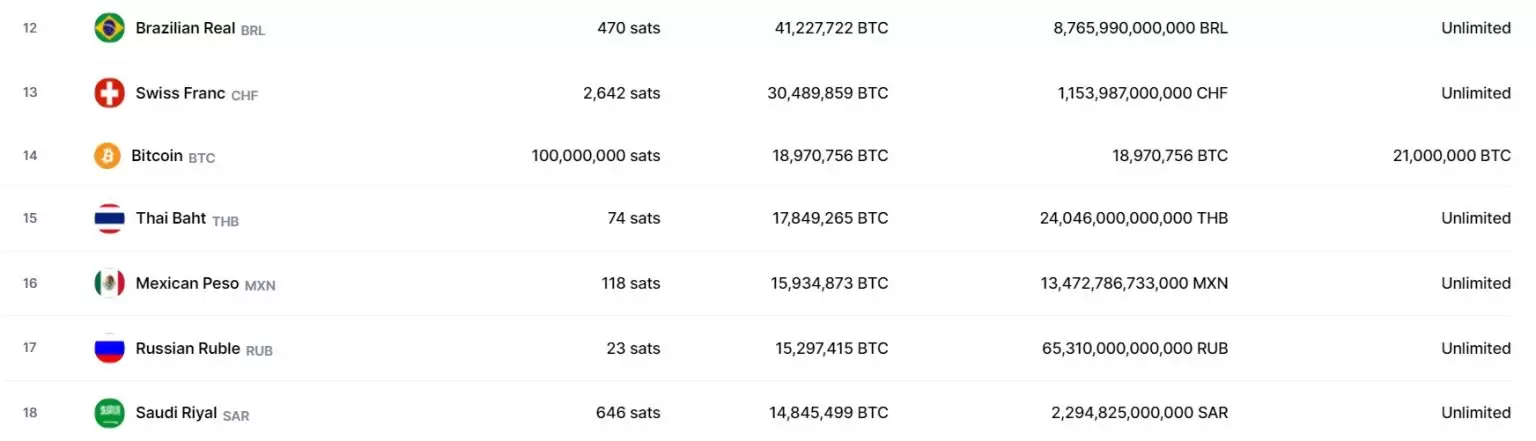Select the Mexican Peso name

click(x=188, y=283)
